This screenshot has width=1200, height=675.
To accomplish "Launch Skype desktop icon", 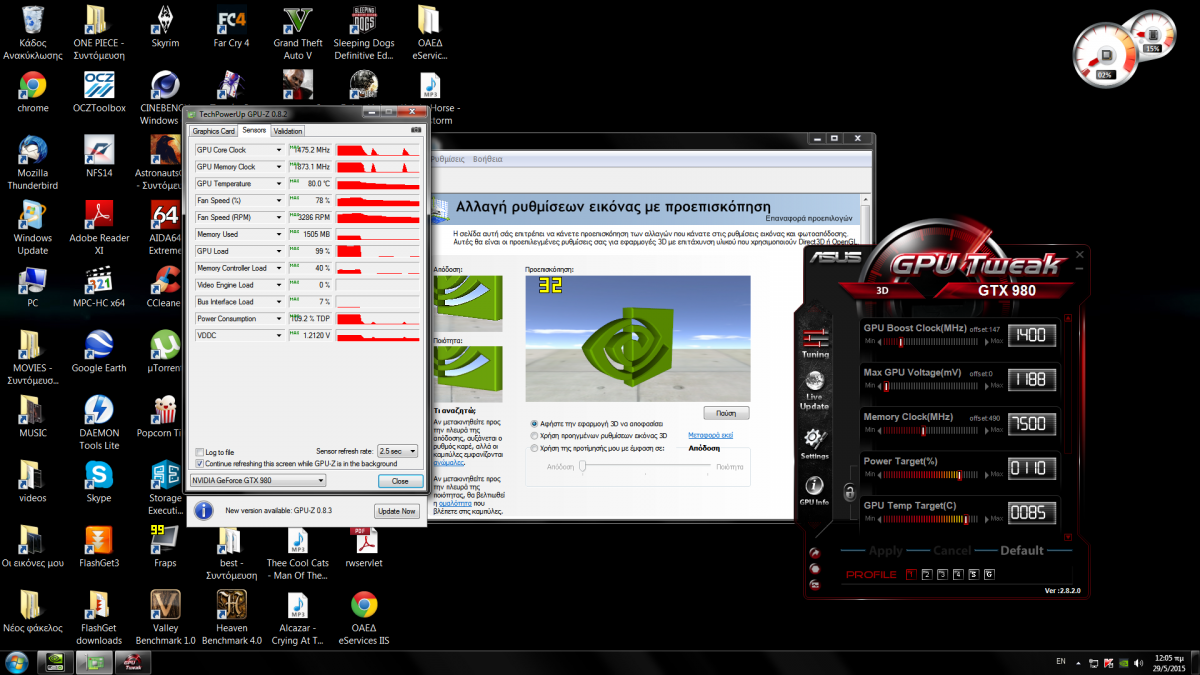I will (99, 480).
